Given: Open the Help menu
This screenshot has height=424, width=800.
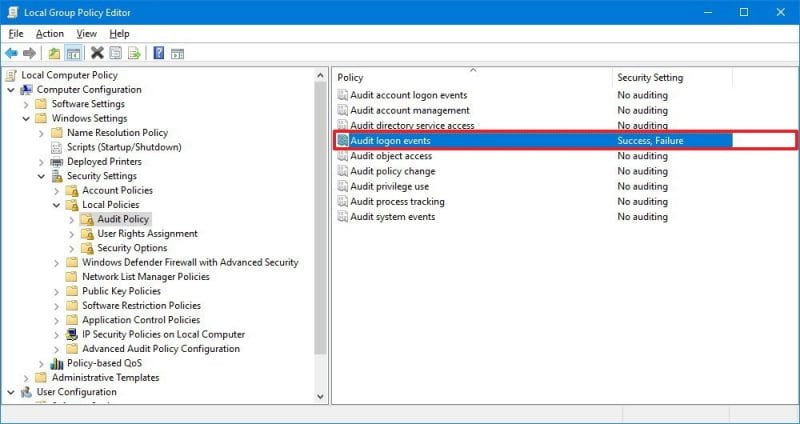Looking at the screenshot, I should point(119,34).
